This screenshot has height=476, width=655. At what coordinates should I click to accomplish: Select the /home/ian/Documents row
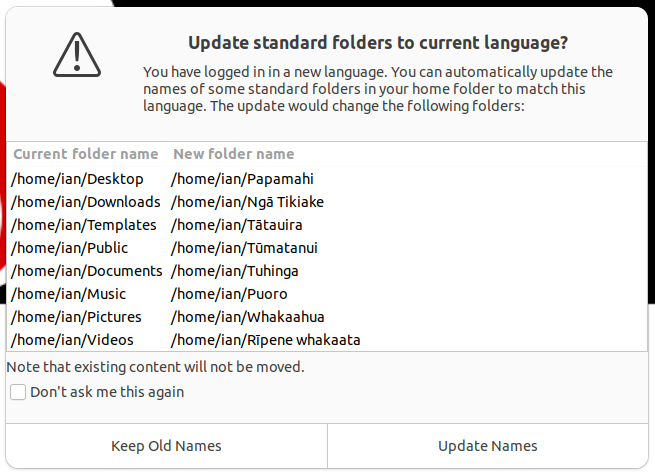click(x=86, y=271)
